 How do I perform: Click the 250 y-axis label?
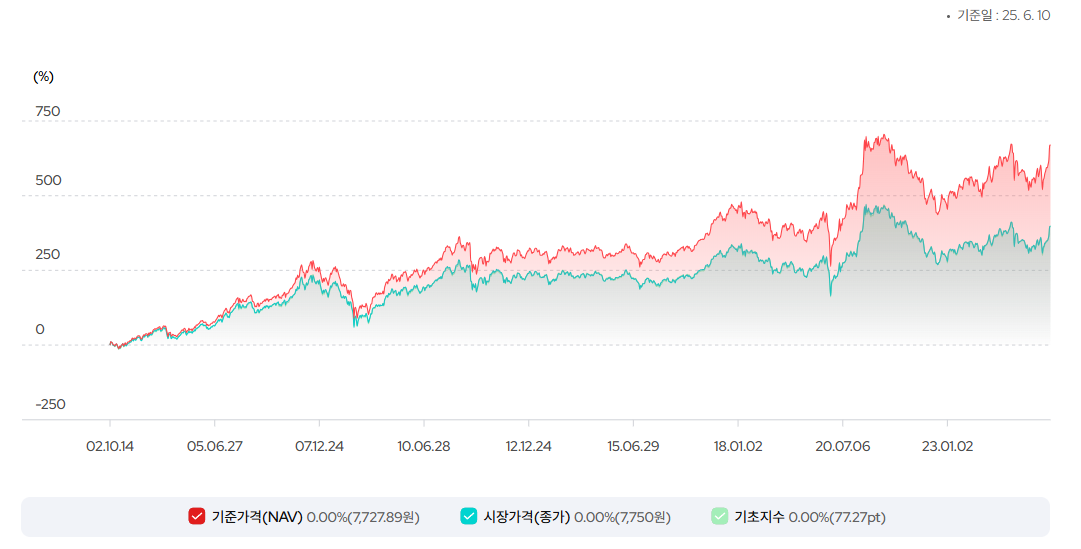click(x=48, y=254)
